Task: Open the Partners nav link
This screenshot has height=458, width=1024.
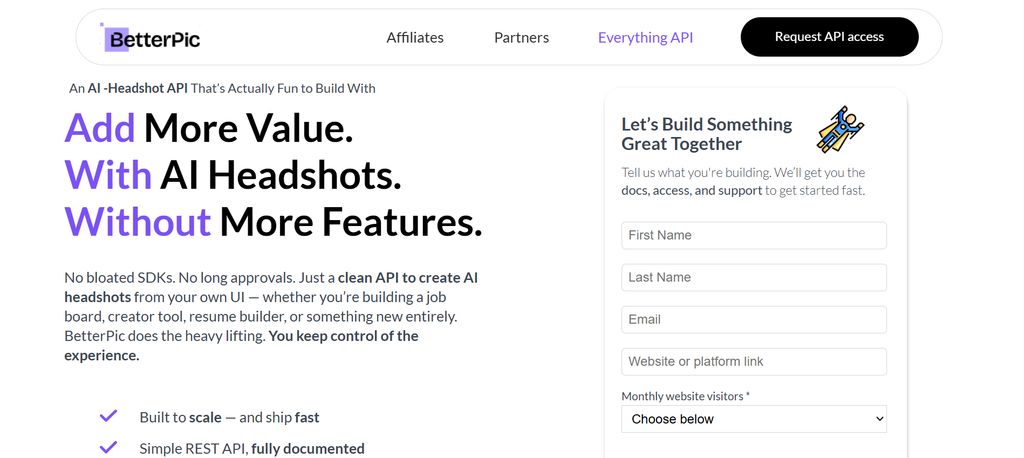Action: pyautogui.click(x=521, y=38)
